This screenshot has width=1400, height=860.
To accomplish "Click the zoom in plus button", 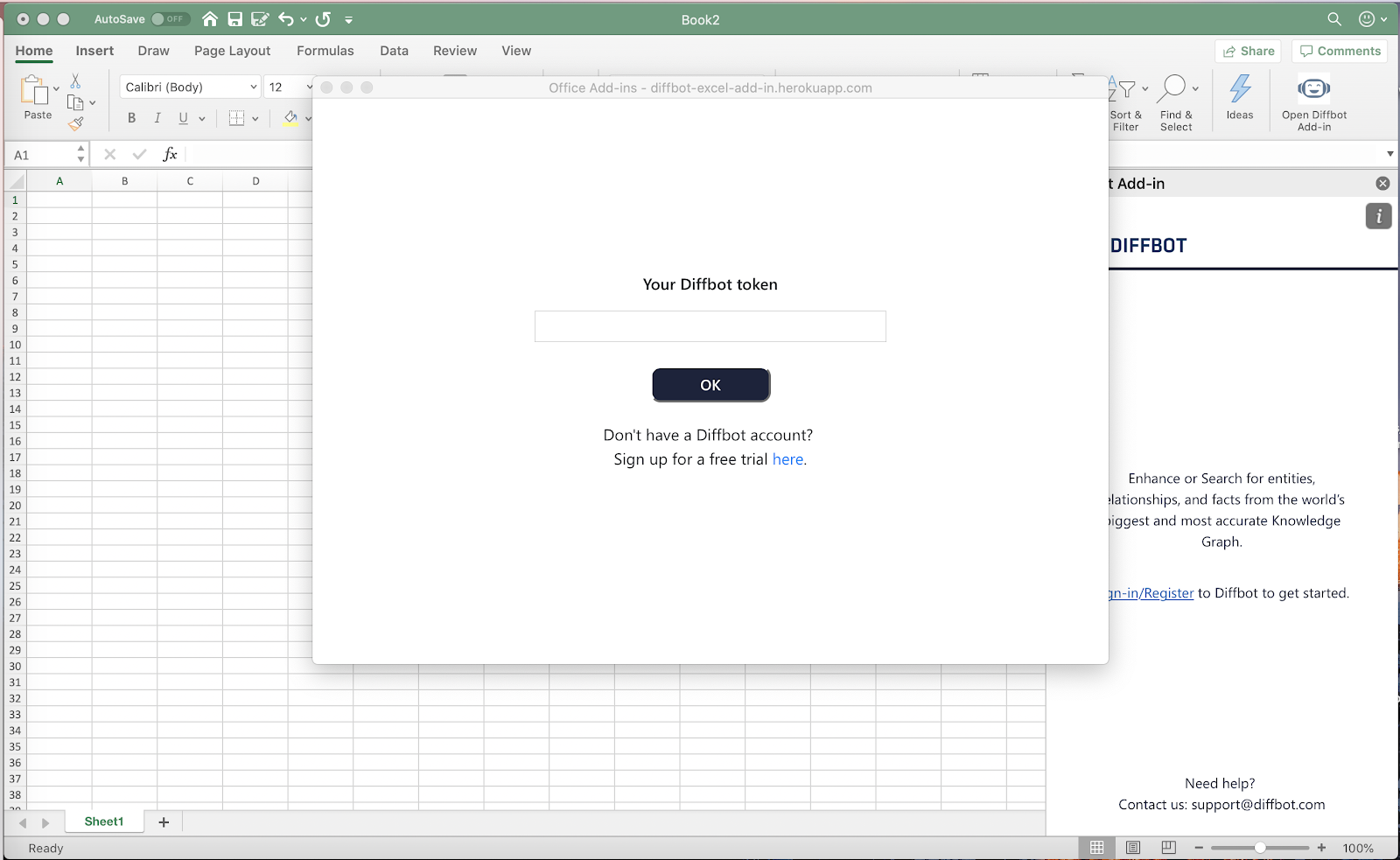I will pos(1321,847).
